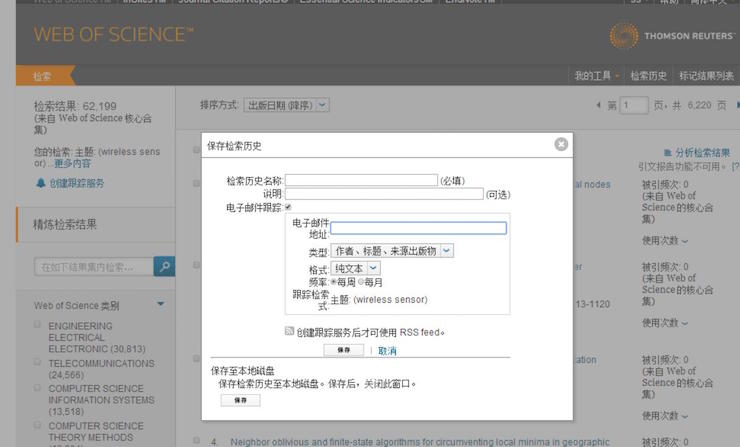This screenshot has height=447, width=740.
Task: Go to previous results page arrow
Action: coord(598,105)
